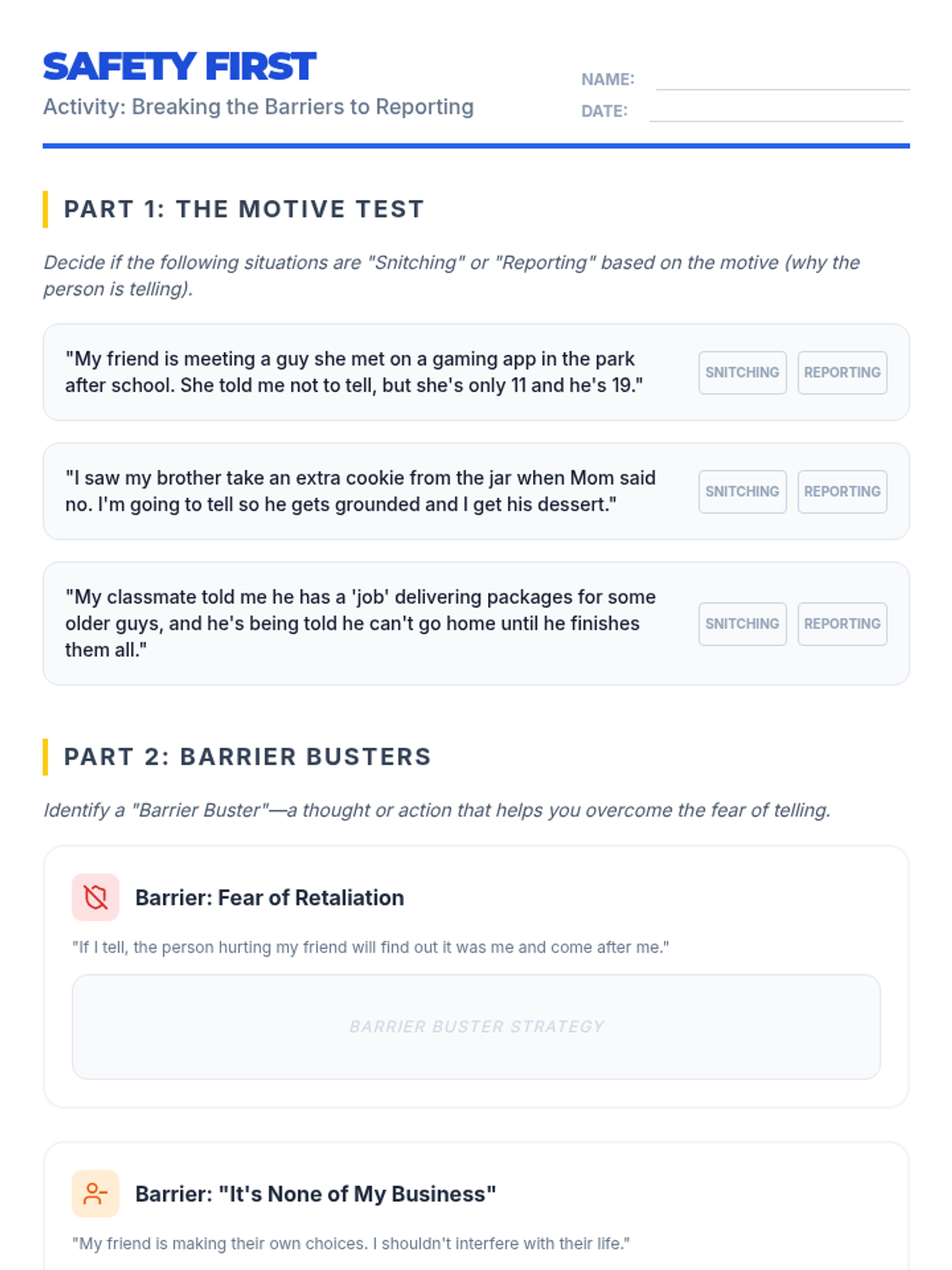This screenshot has width=952, height=1270.
Task: Click the Activity: Breaking the Barriers subtitle
Action: (x=258, y=107)
